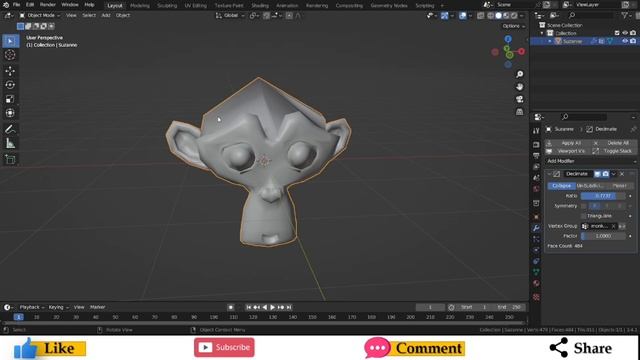Select the Annotate tool
This screenshot has width=640, height=360.
coord(10,129)
